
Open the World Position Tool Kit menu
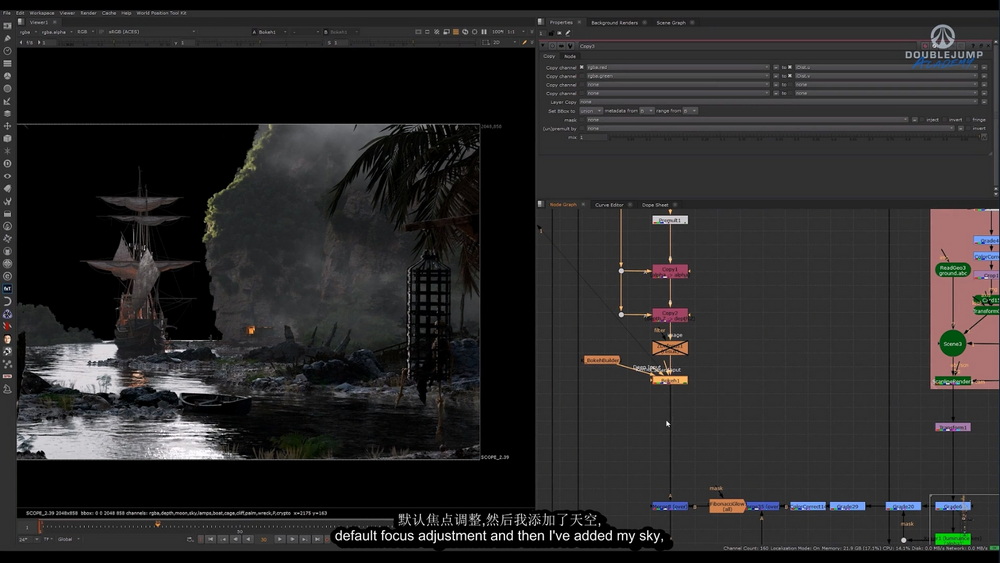pyautogui.click(x=161, y=13)
